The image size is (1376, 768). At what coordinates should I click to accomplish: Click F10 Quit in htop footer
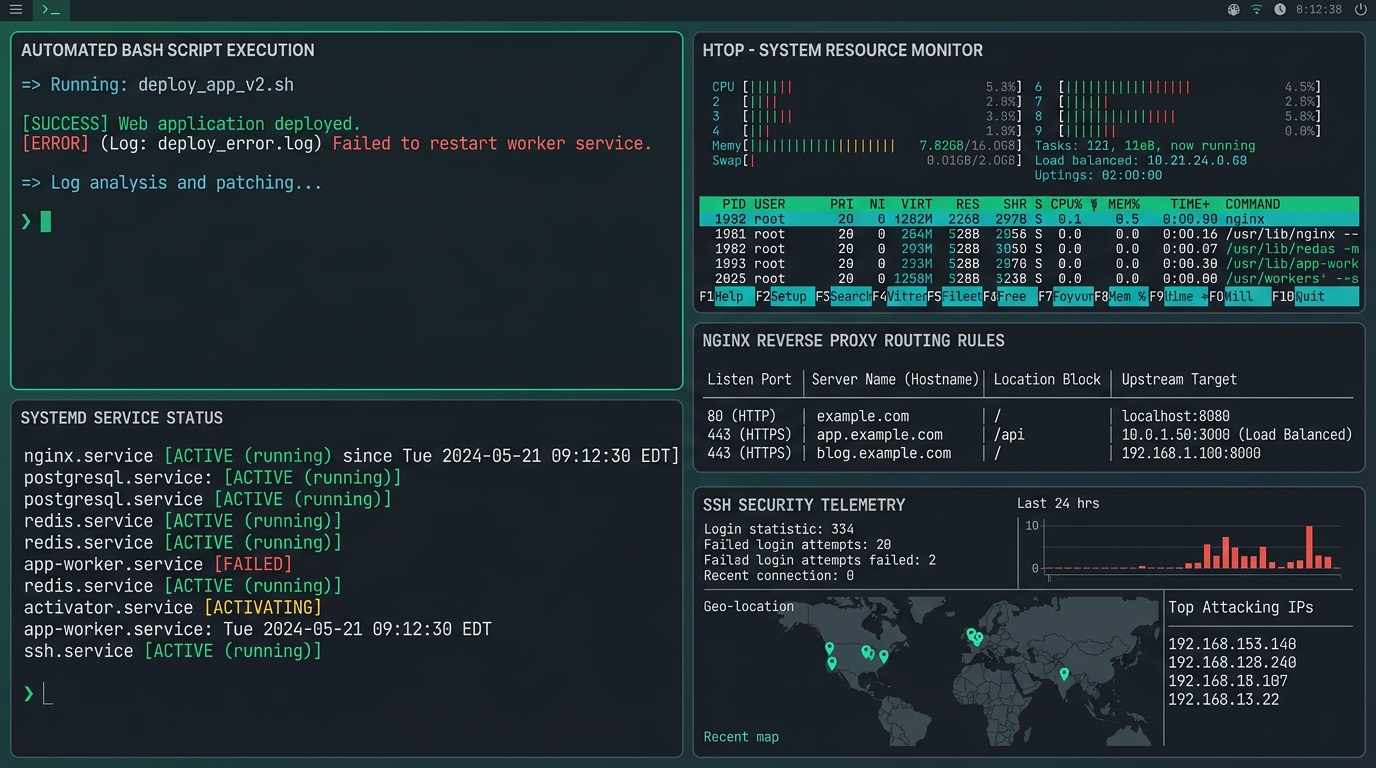(x=1315, y=297)
